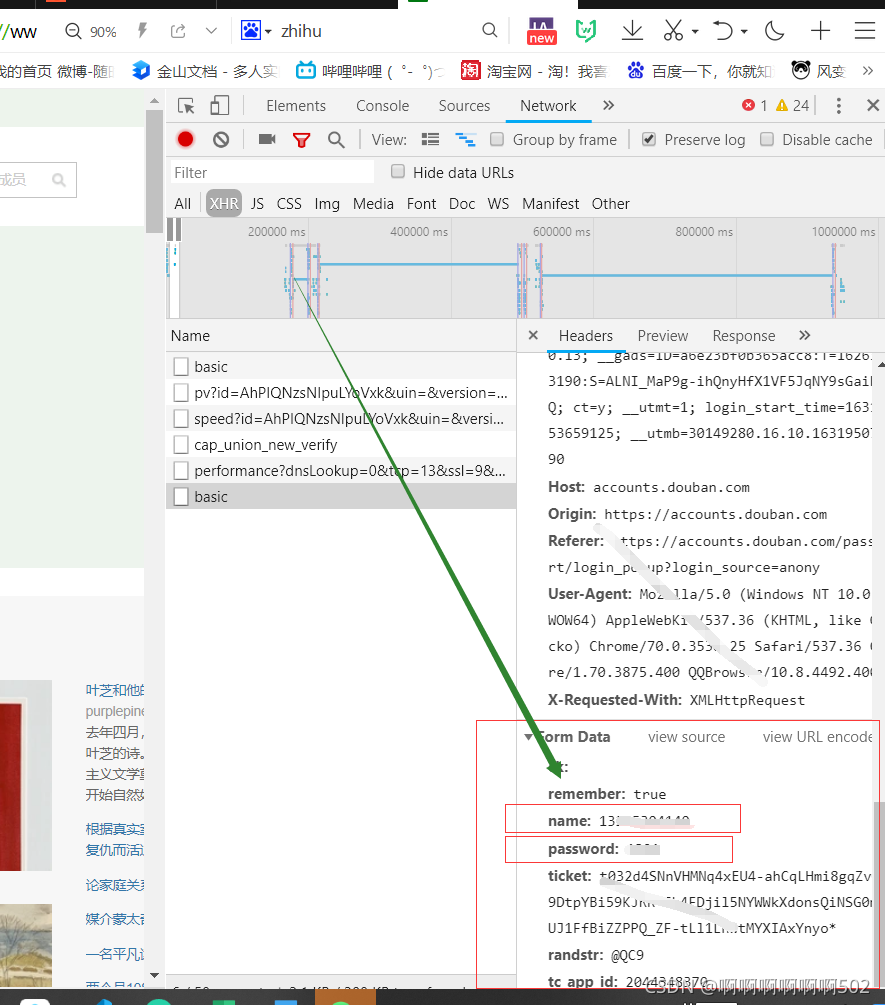
Task: Switch to the Sources tab
Action: [x=464, y=106]
